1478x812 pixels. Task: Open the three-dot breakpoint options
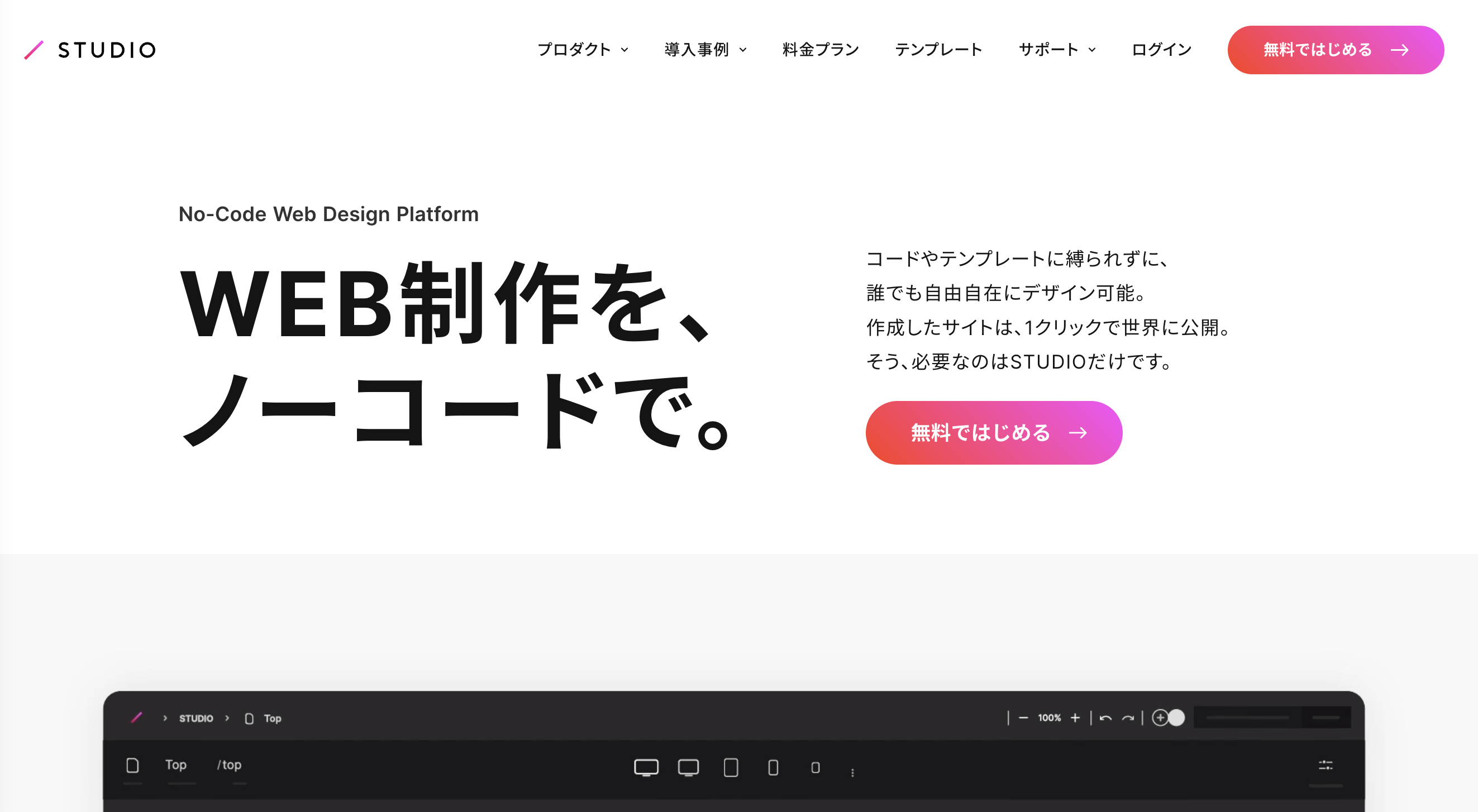852,772
